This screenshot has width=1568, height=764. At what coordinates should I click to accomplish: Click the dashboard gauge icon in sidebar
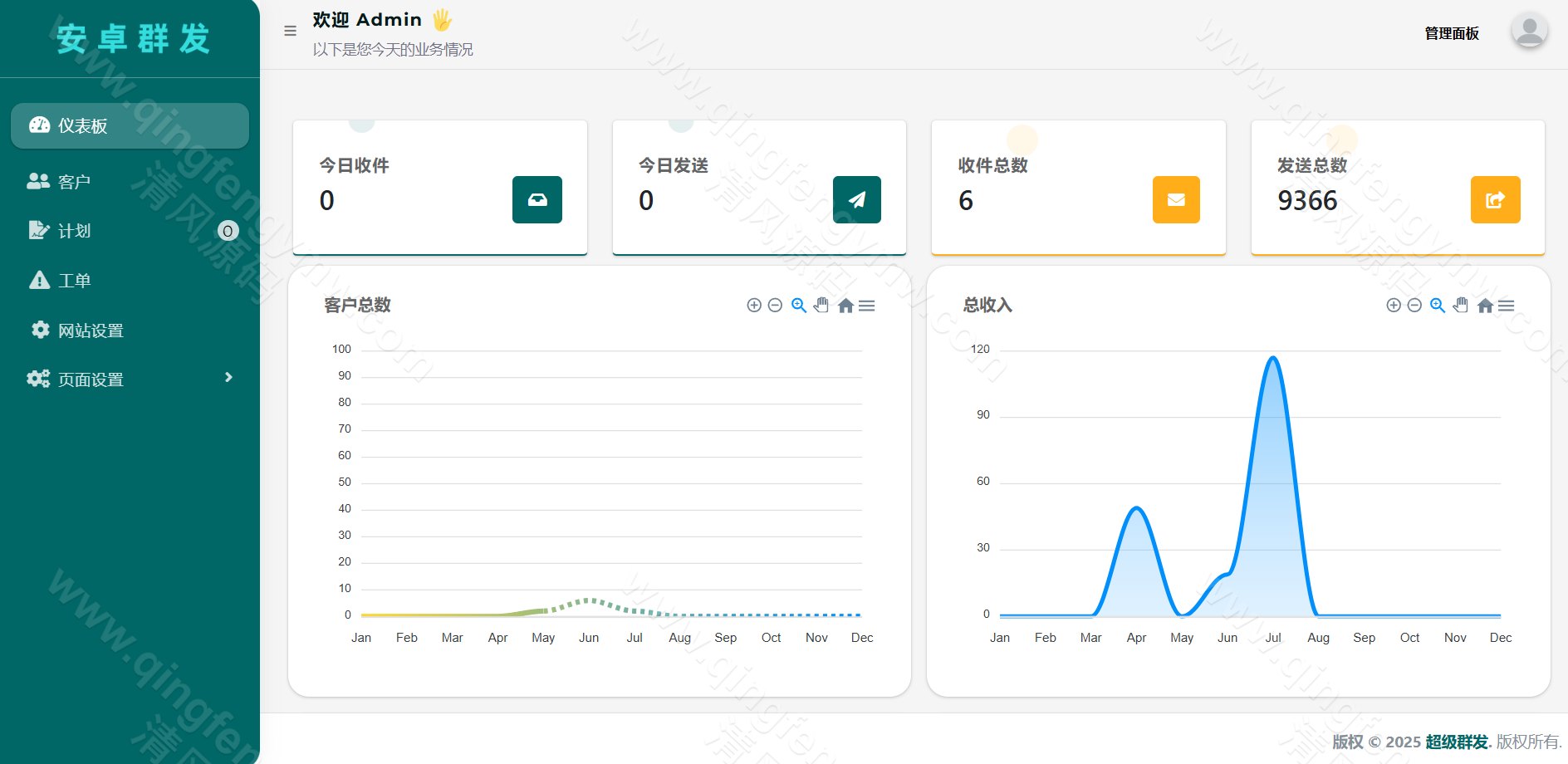(39, 125)
